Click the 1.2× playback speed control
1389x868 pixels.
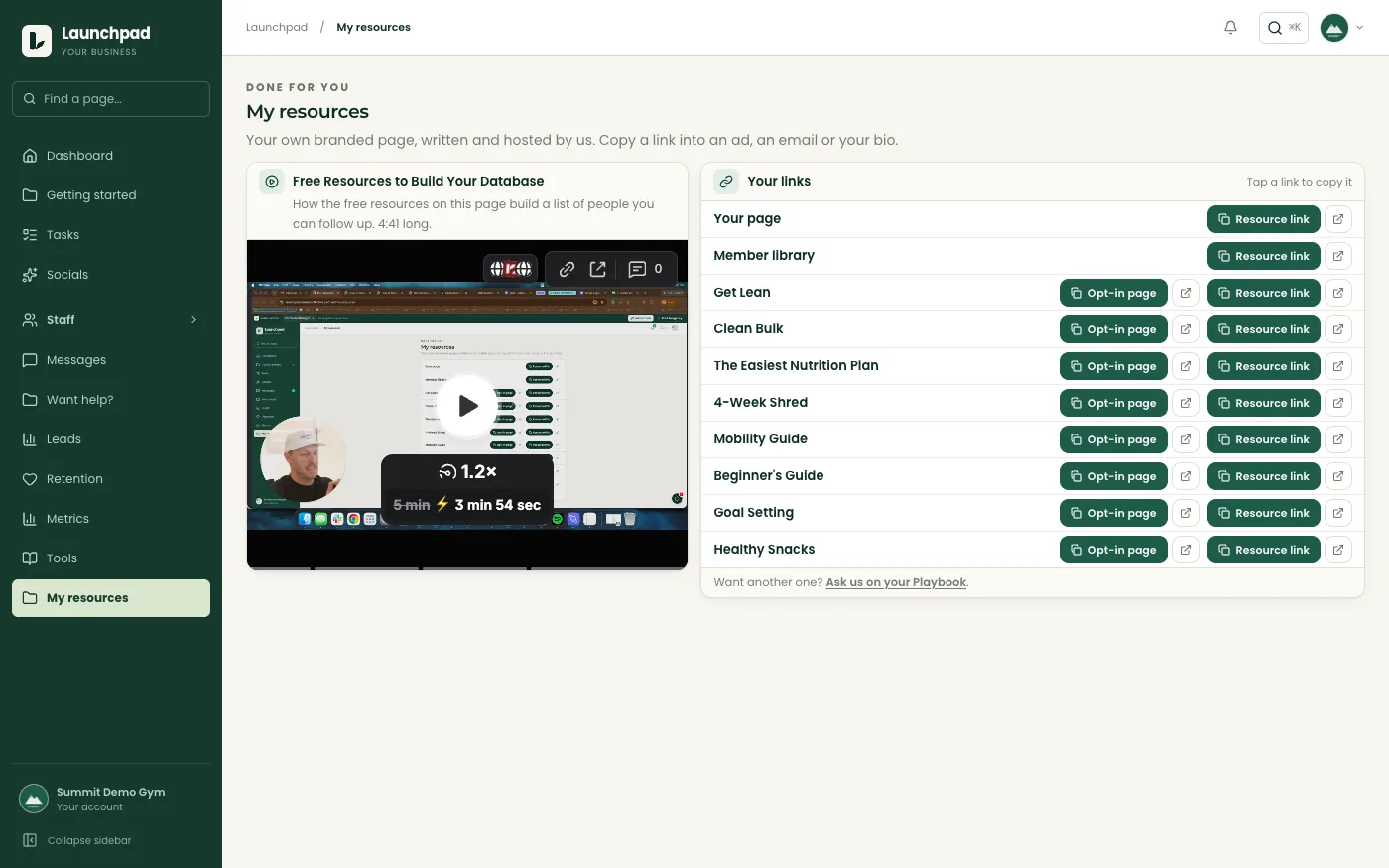point(467,472)
